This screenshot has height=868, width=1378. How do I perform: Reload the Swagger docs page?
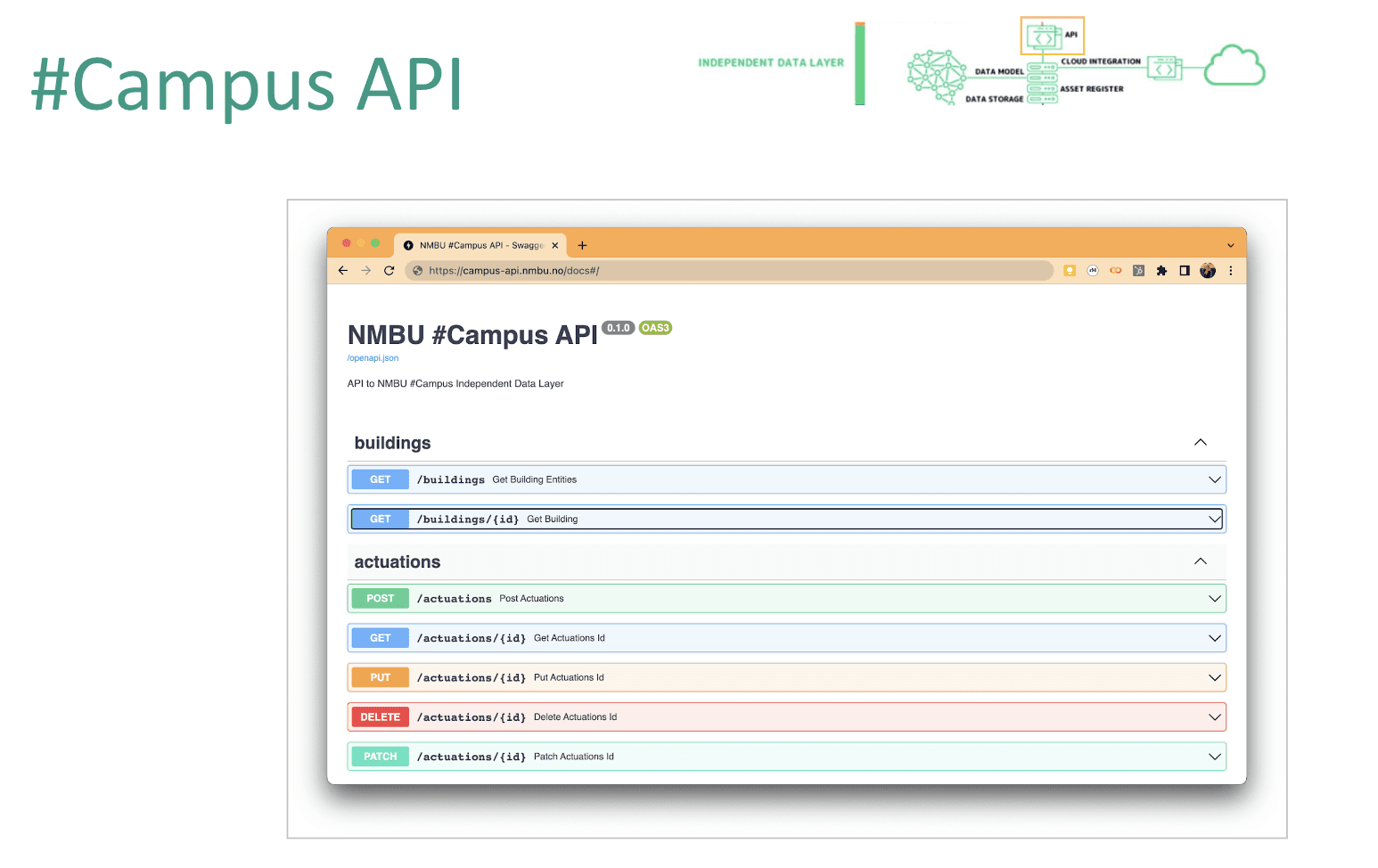(390, 271)
